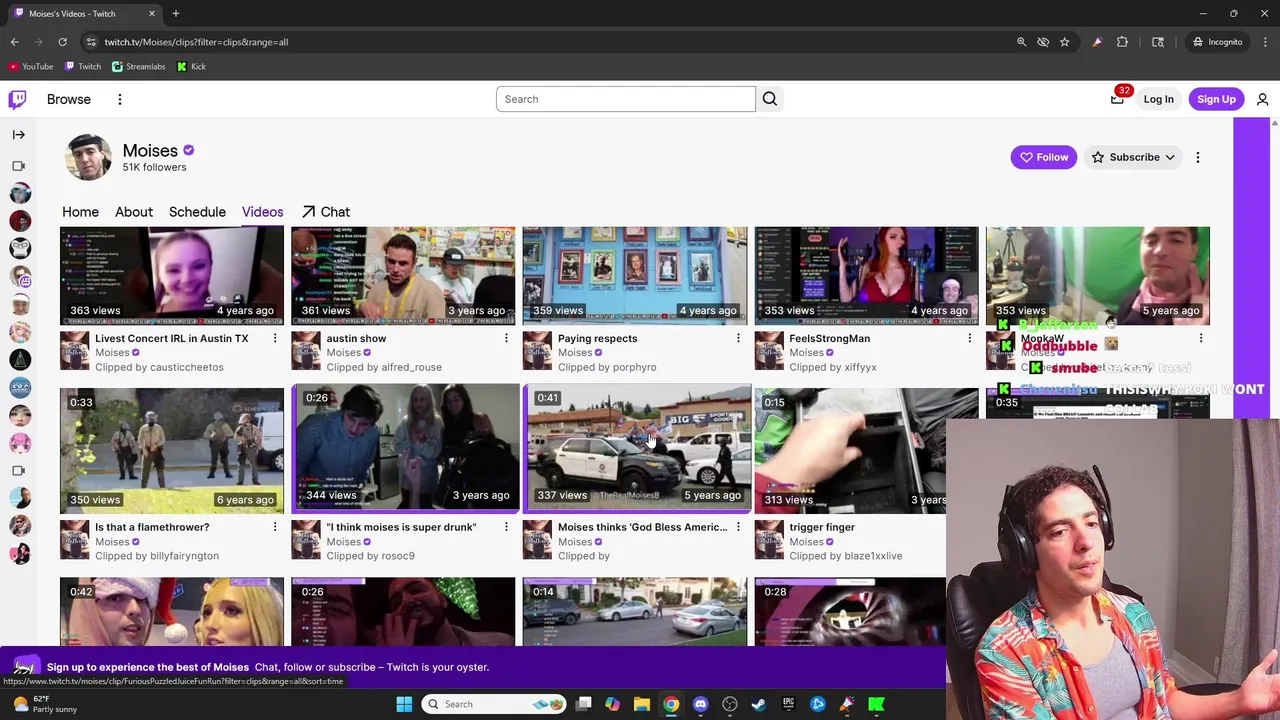
Task: Open Steam from the taskbar
Action: click(x=759, y=704)
